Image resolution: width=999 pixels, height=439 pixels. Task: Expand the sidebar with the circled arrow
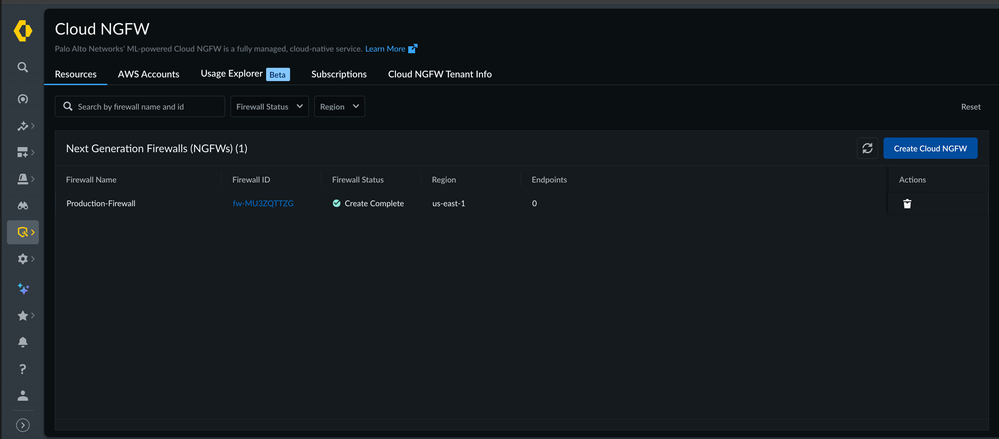[x=22, y=425]
